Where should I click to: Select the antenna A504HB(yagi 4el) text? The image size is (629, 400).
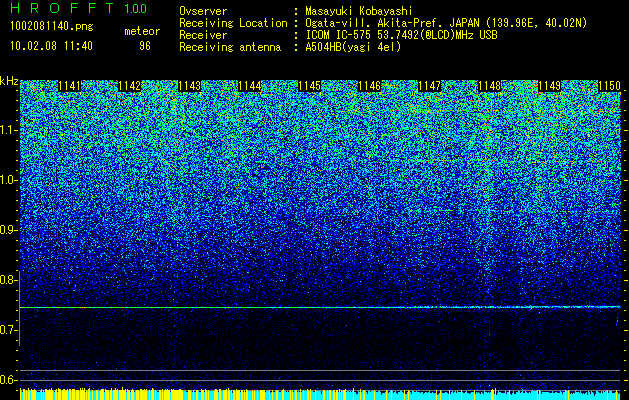353,47
